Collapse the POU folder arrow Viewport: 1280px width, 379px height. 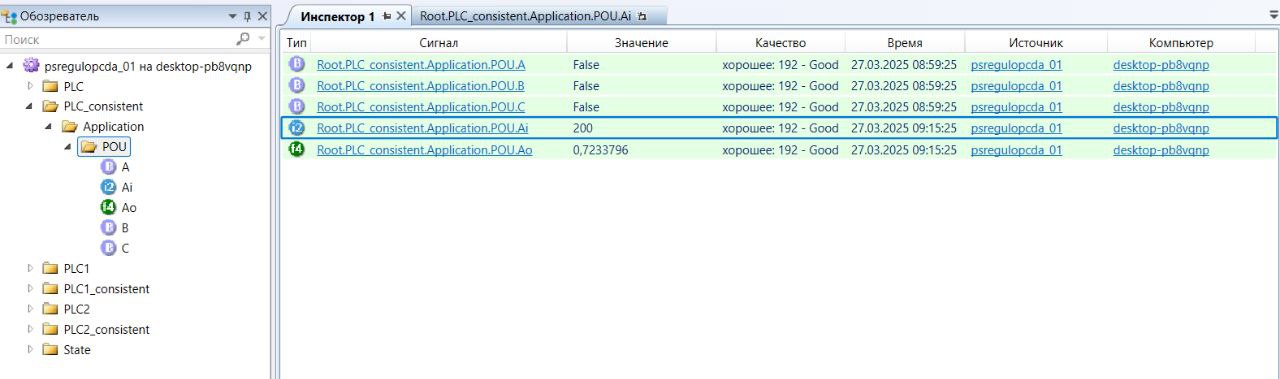68,147
